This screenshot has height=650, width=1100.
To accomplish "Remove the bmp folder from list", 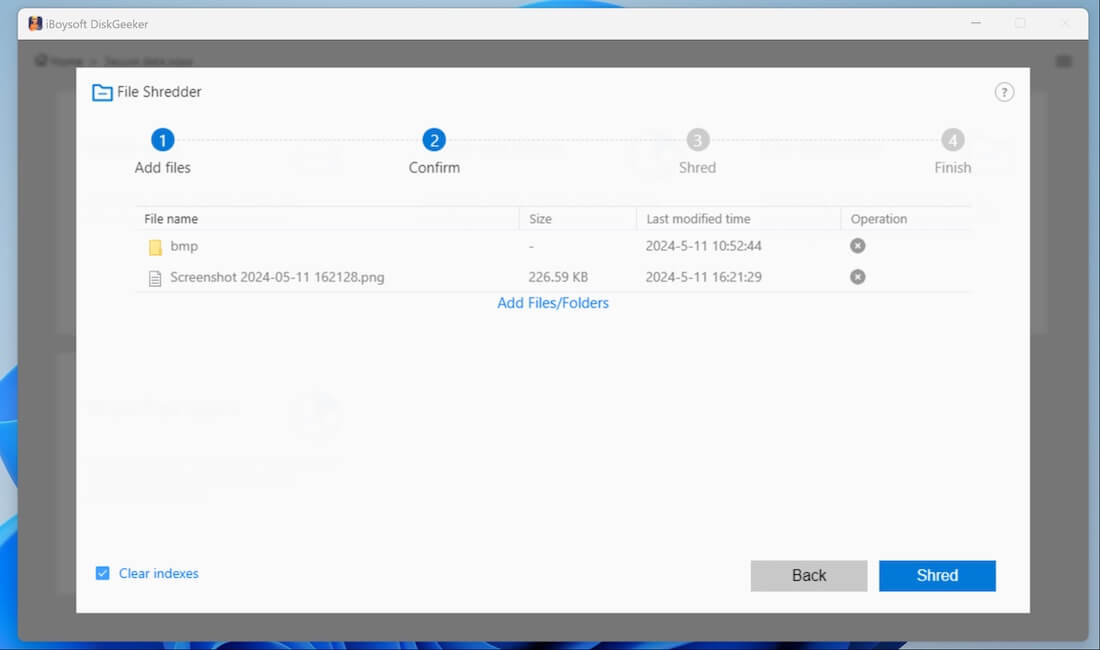I will click(x=857, y=246).
